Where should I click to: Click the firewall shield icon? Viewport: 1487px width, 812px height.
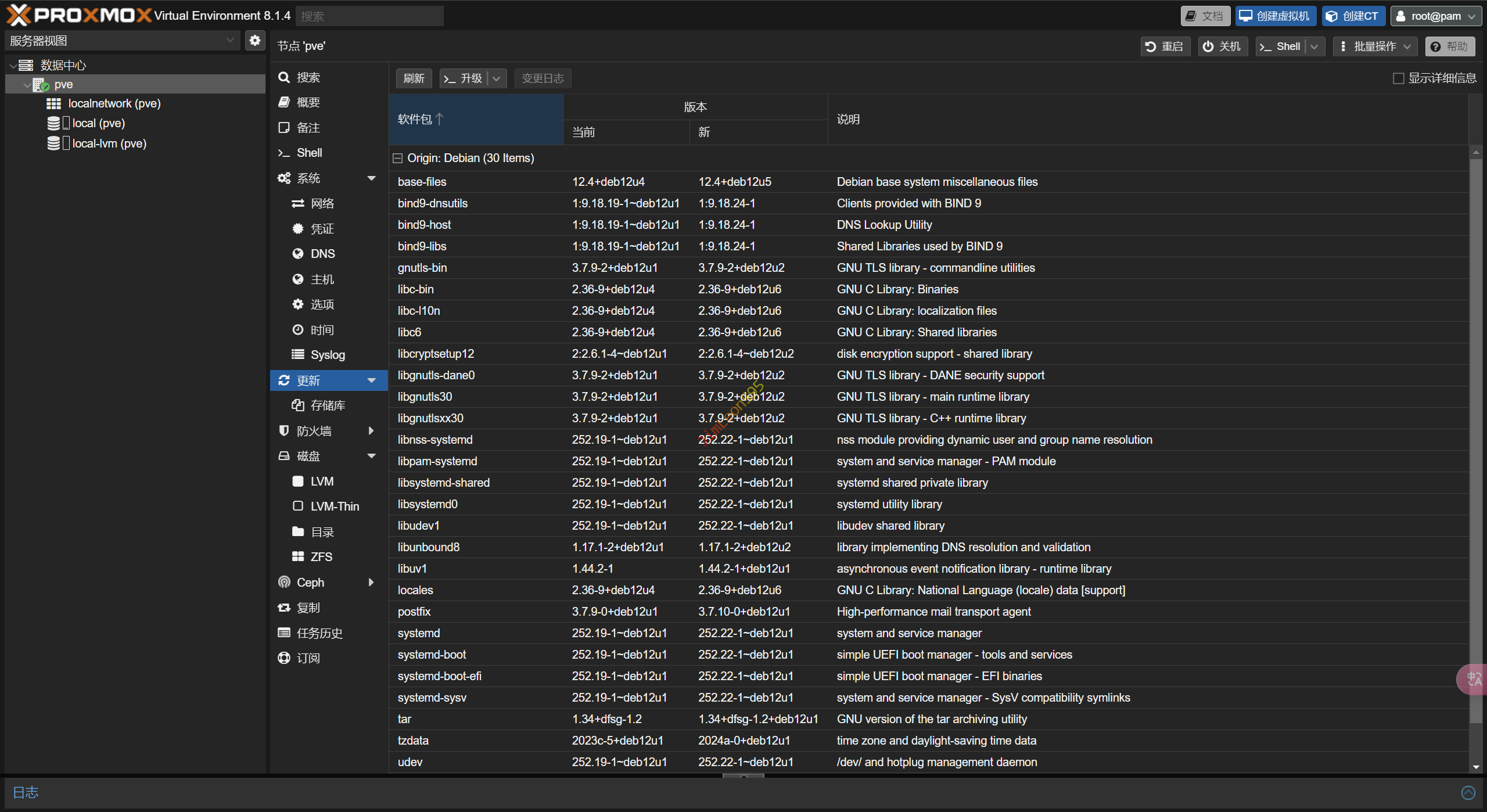pyautogui.click(x=284, y=430)
